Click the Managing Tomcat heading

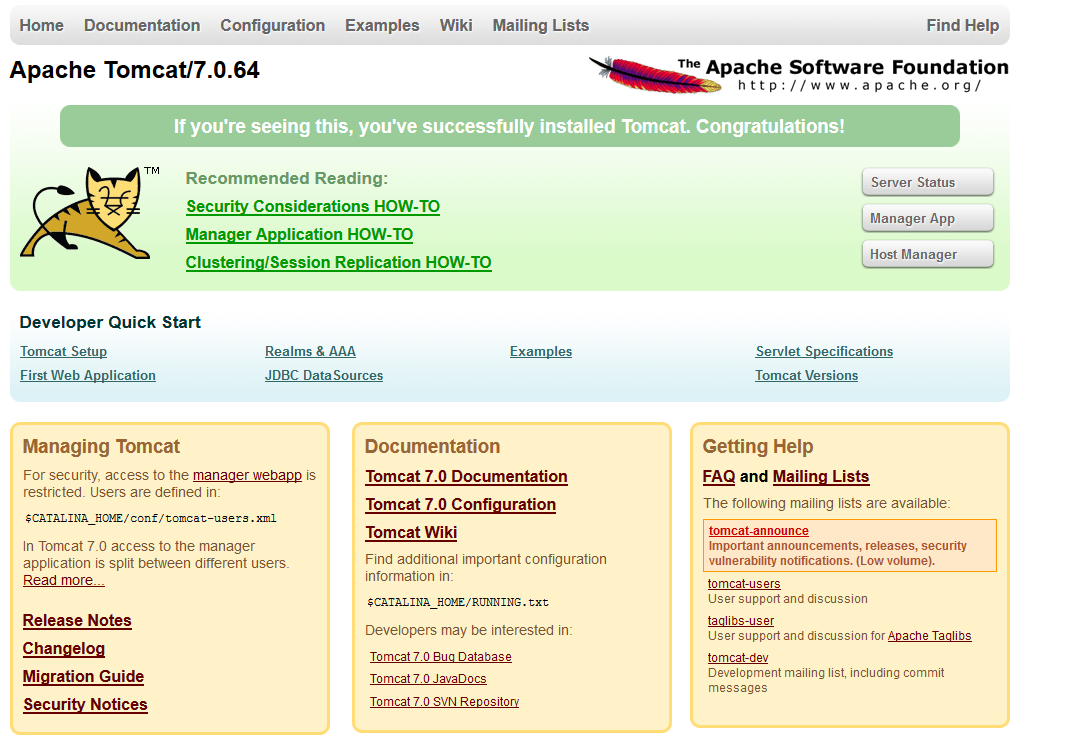101,447
